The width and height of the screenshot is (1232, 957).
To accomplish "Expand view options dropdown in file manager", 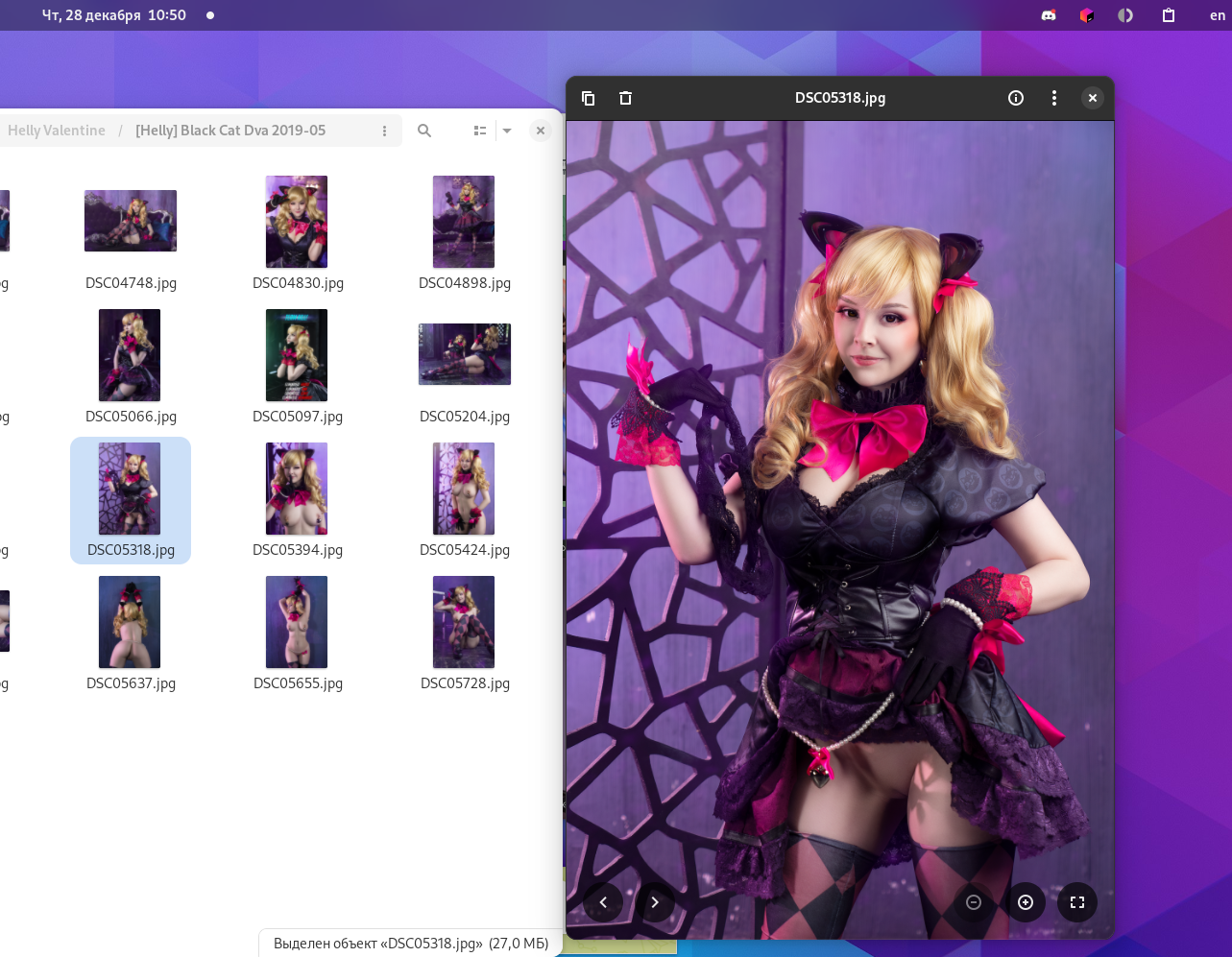I will pyautogui.click(x=507, y=131).
